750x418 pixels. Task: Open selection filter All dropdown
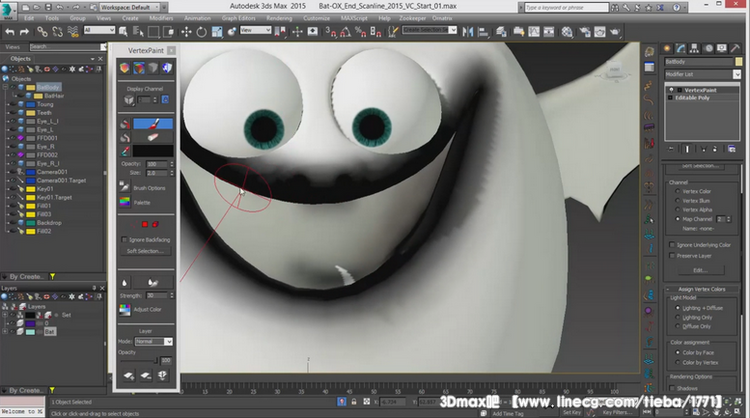(x=99, y=30)
